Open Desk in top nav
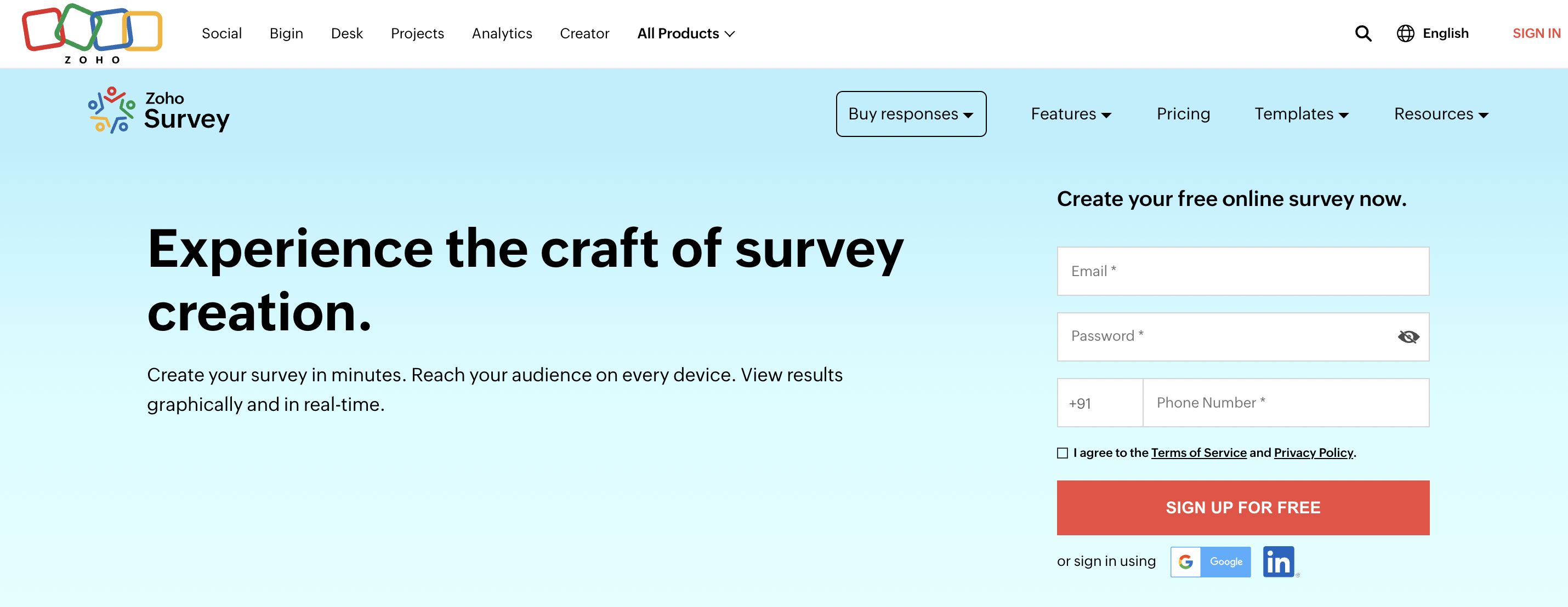 coord(347,33)
